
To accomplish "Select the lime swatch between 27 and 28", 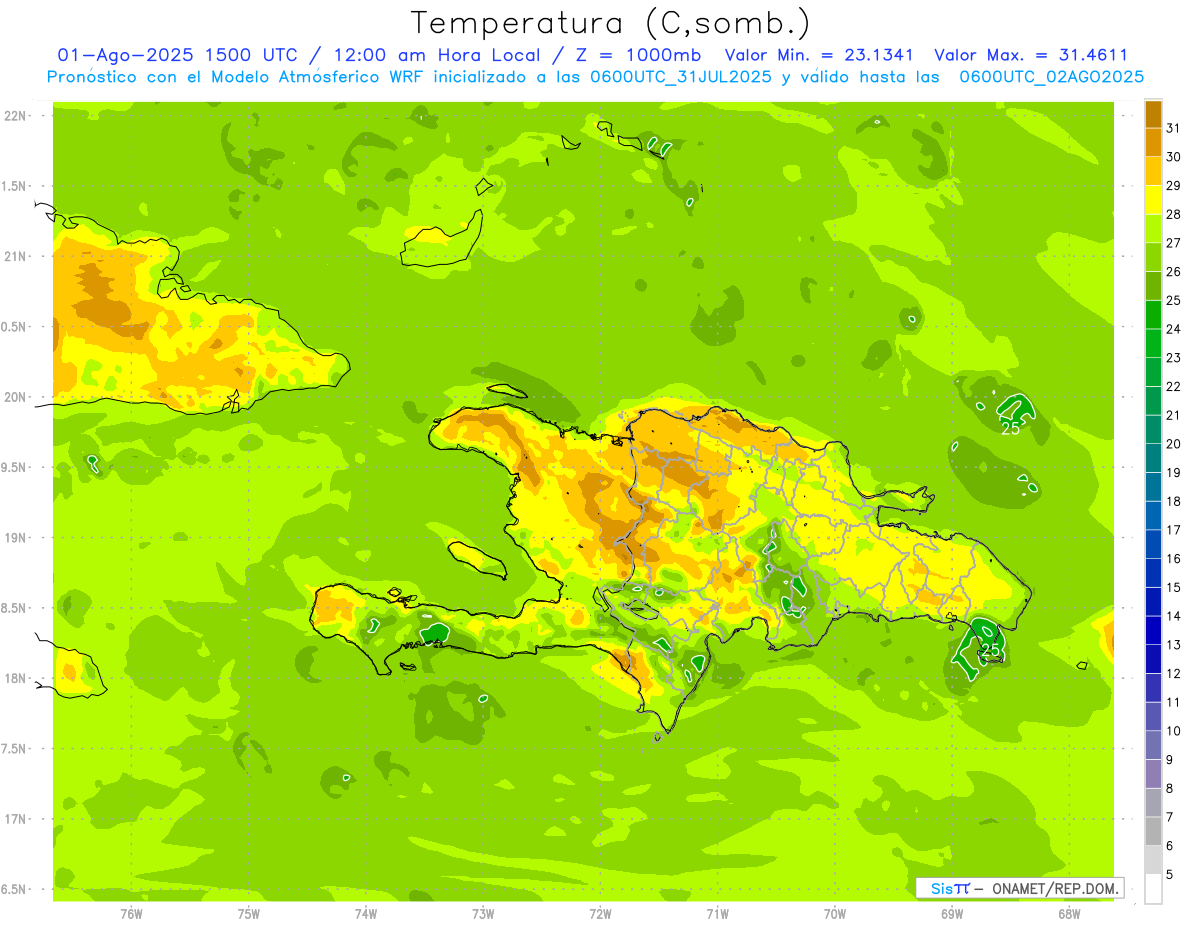I will point(1153,228).
